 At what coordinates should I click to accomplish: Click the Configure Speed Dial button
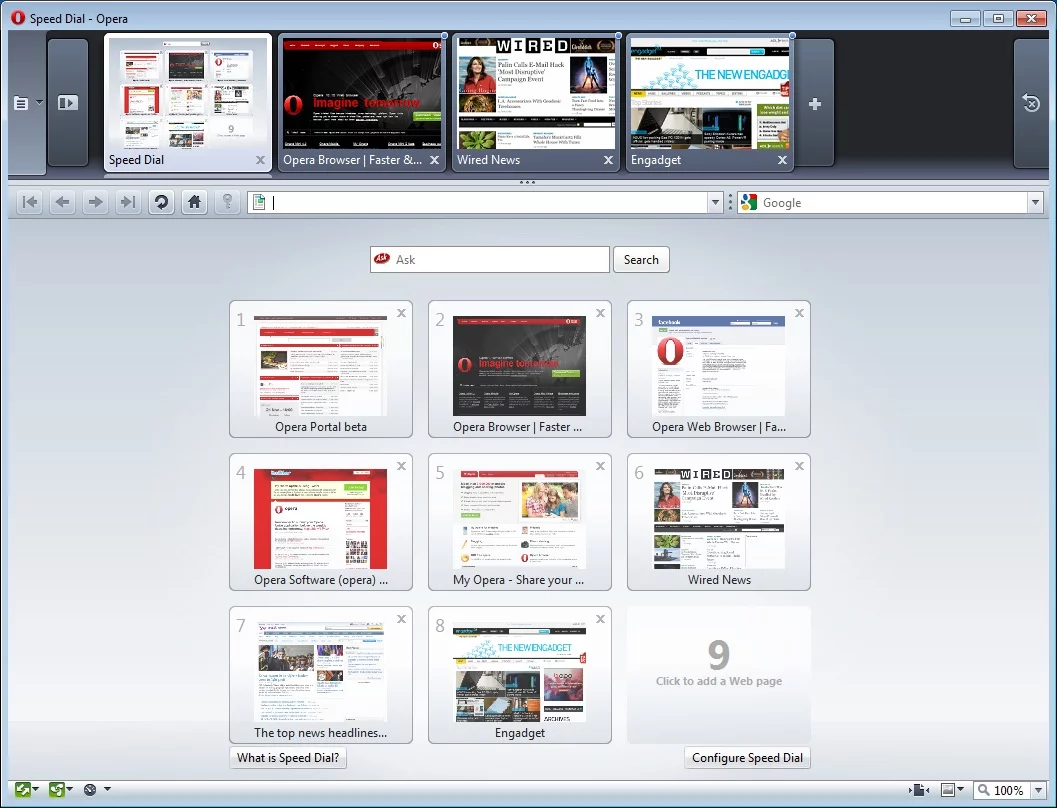747,757
